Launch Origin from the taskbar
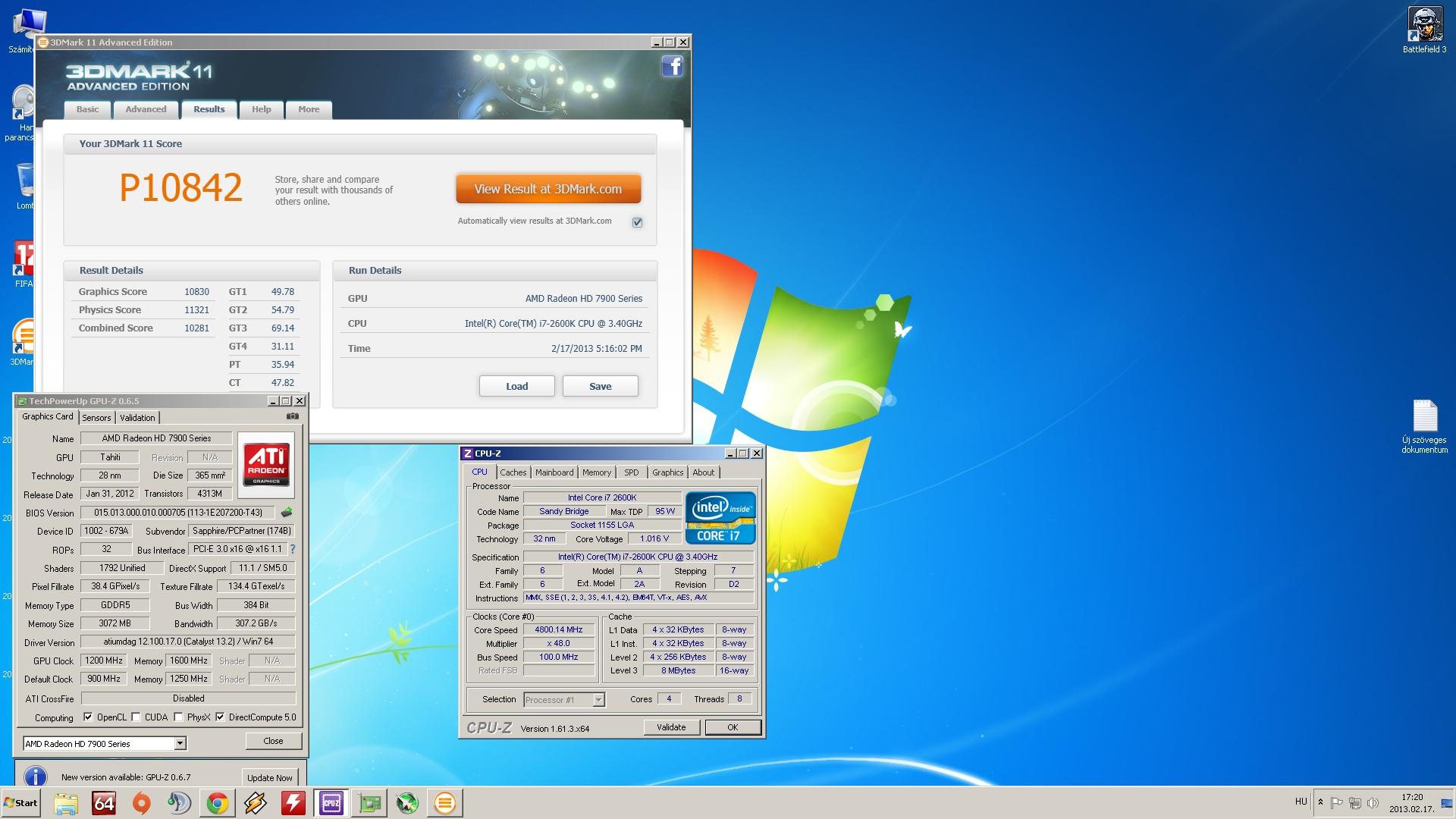The width and height of the screenshot is (1456, 819). (142, 803)
